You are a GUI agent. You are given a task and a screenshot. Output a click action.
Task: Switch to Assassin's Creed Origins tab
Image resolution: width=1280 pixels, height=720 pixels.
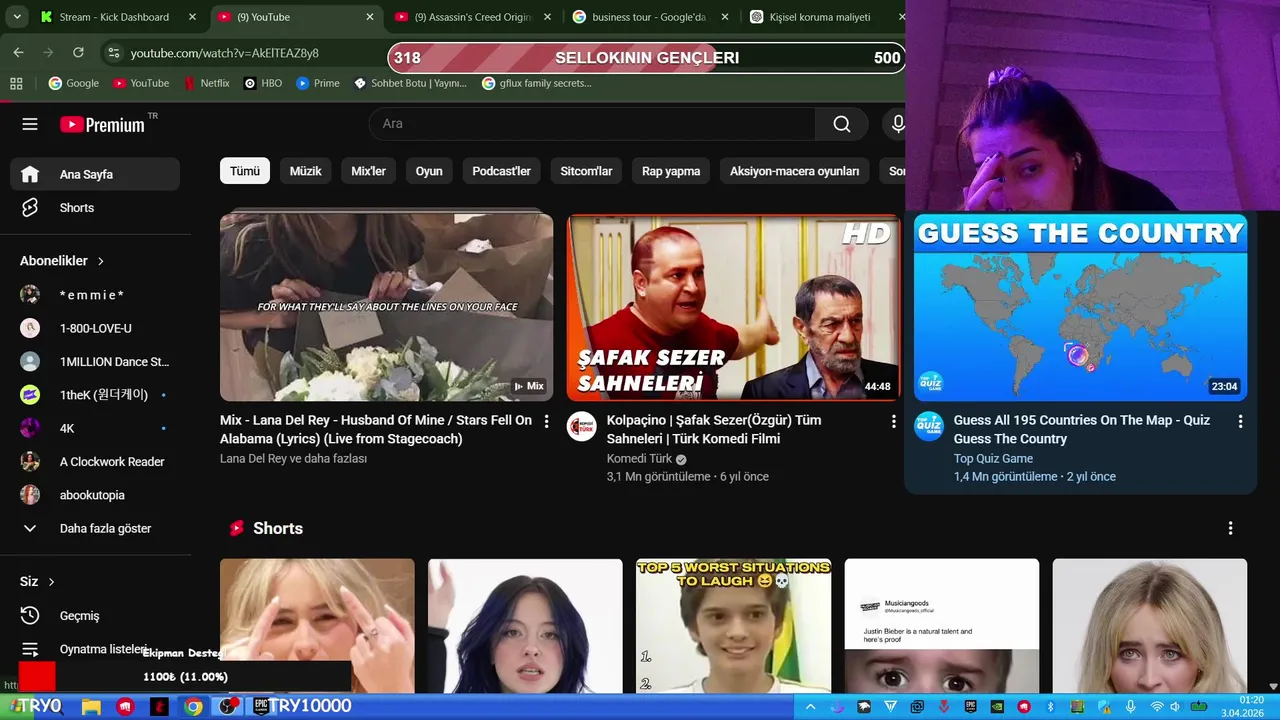click(x=472, y=17)
